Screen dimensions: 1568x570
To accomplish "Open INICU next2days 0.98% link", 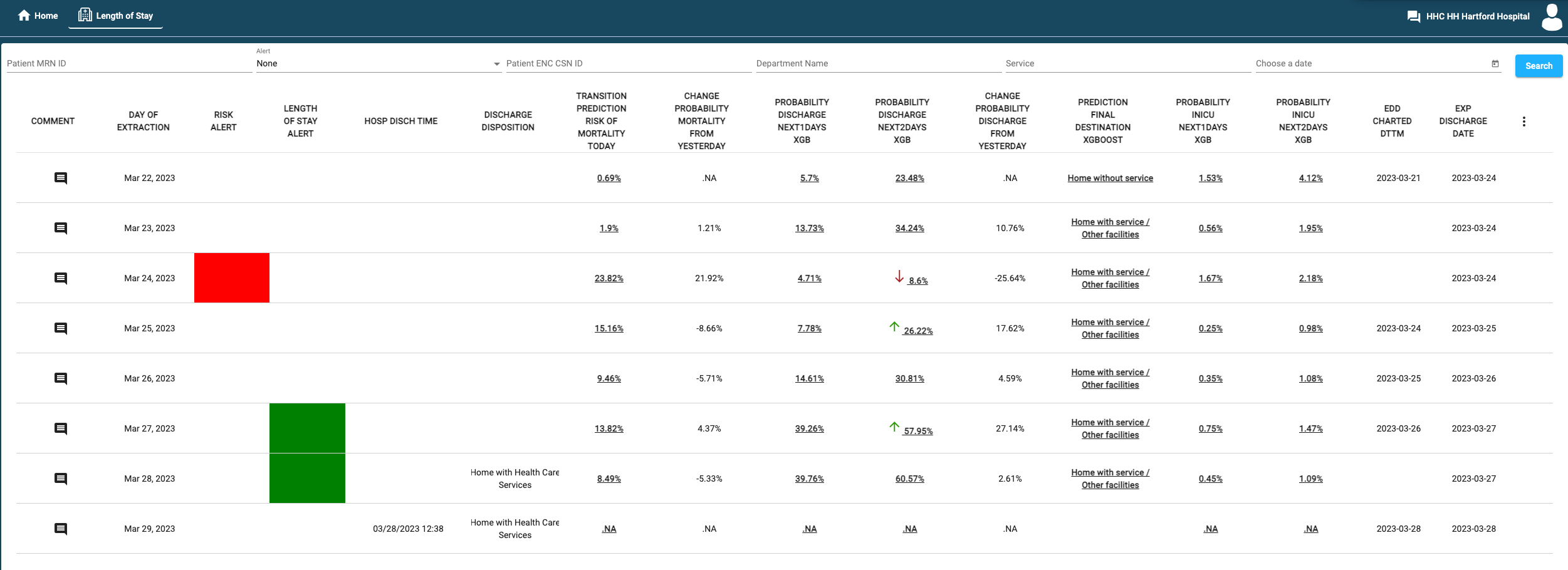I will coord(1311,328).
